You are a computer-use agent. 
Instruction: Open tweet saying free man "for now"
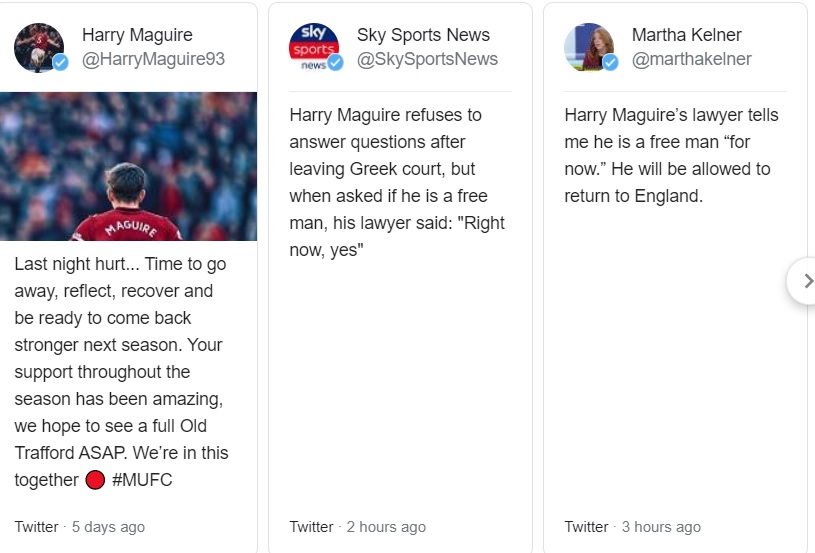[671, 155]
